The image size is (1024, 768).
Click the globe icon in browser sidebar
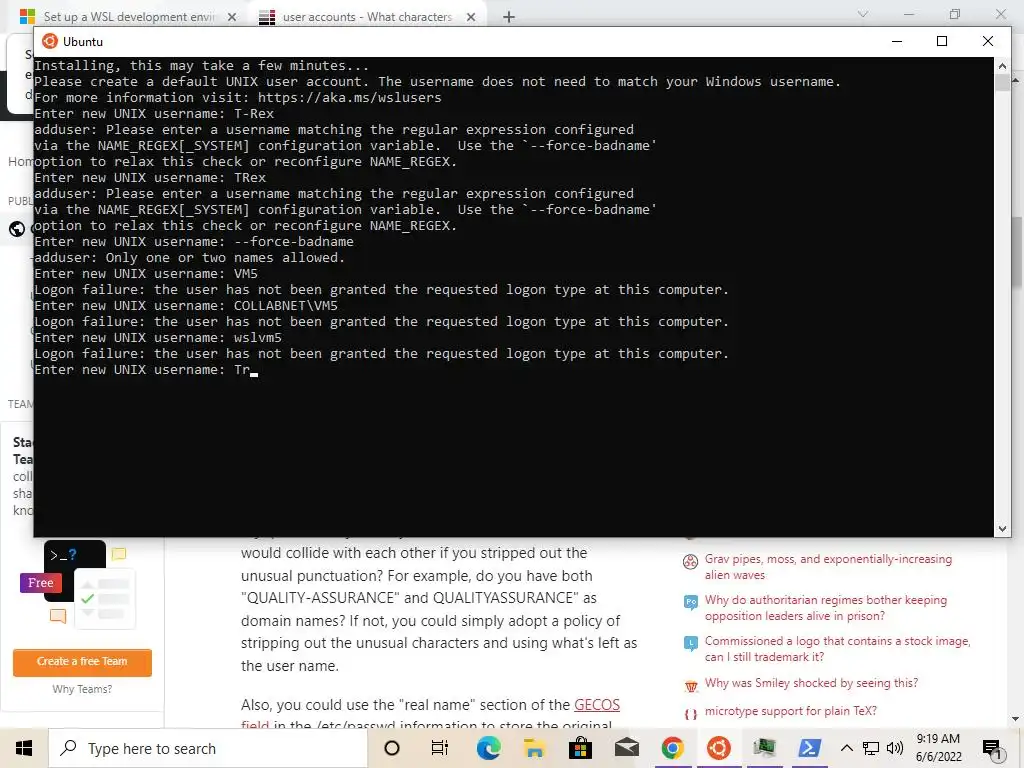17,229
